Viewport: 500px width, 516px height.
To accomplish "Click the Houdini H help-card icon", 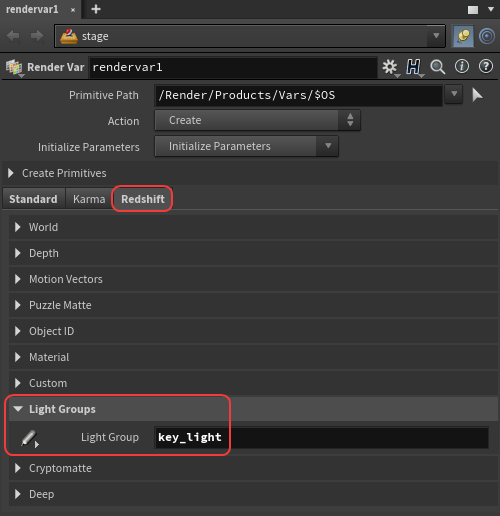I will tap(414, 67).
